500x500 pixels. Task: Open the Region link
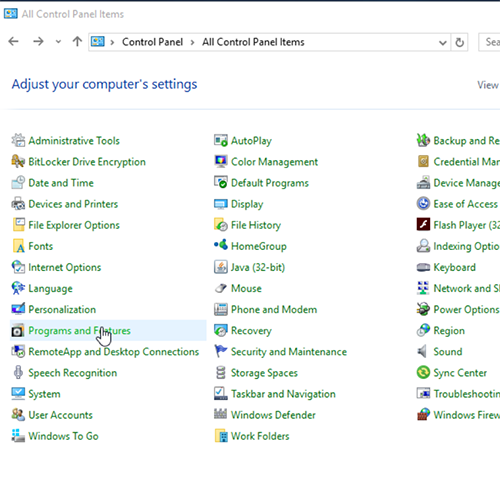[x=449, y=331]
